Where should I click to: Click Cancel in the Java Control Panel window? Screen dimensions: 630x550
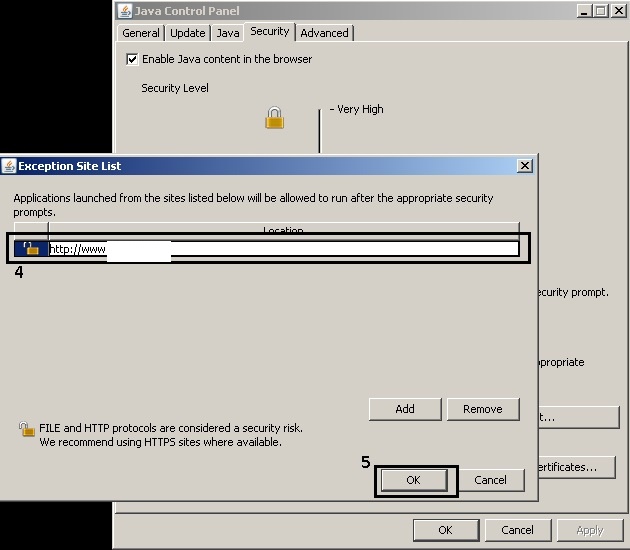coord(518,530)
